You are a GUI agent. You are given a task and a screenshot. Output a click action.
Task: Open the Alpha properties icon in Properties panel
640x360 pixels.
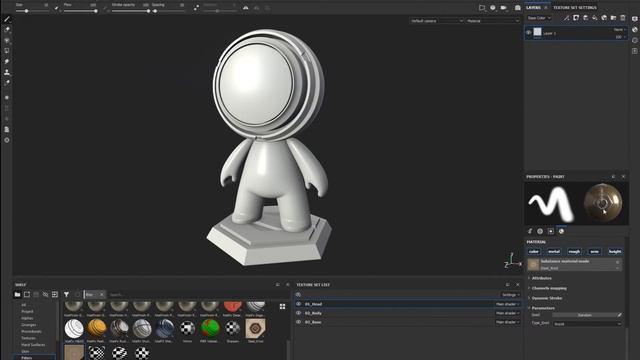click(x=540, y=231)
